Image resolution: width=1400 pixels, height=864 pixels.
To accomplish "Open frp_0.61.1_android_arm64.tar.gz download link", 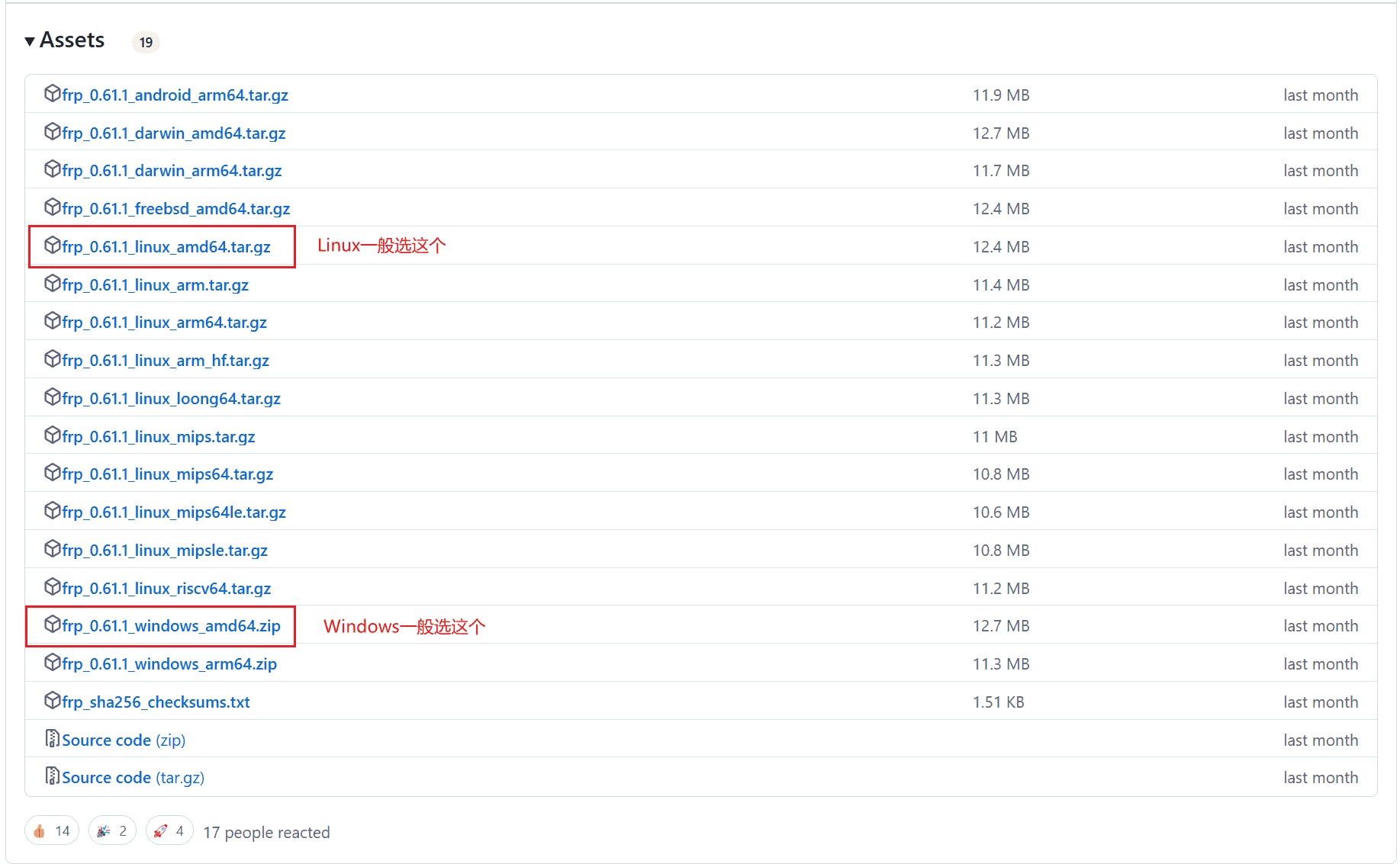I will point(175,95).
